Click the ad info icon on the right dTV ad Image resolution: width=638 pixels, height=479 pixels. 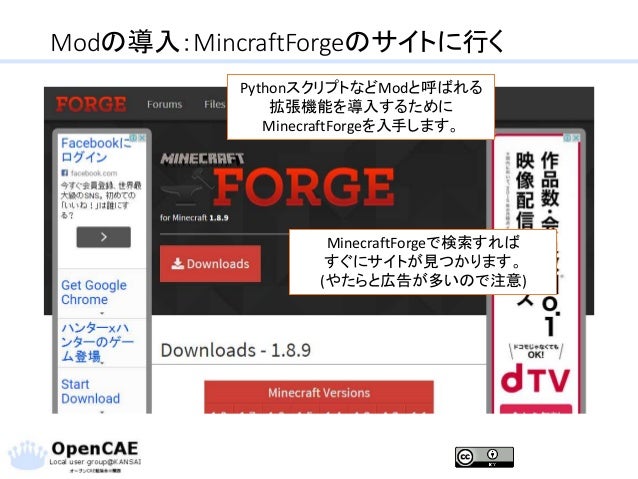pyautogui.click(x=567, y=138)
